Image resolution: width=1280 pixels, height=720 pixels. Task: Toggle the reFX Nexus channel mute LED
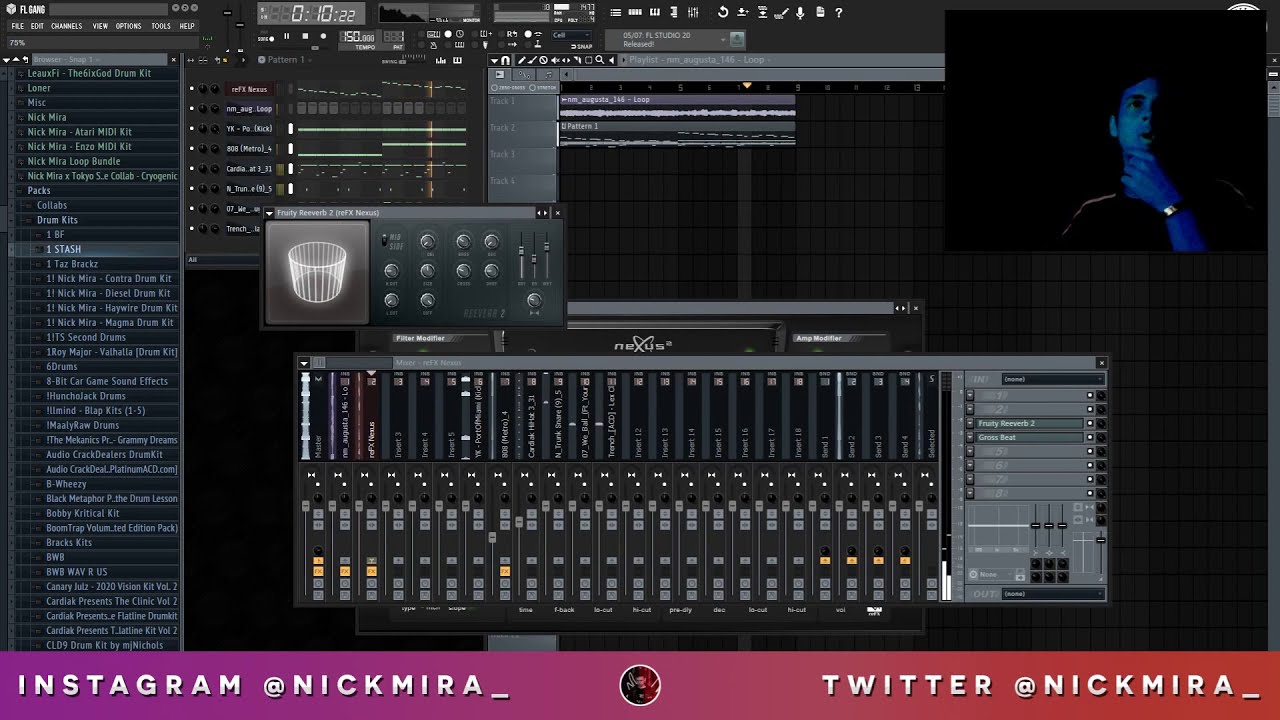192,89
